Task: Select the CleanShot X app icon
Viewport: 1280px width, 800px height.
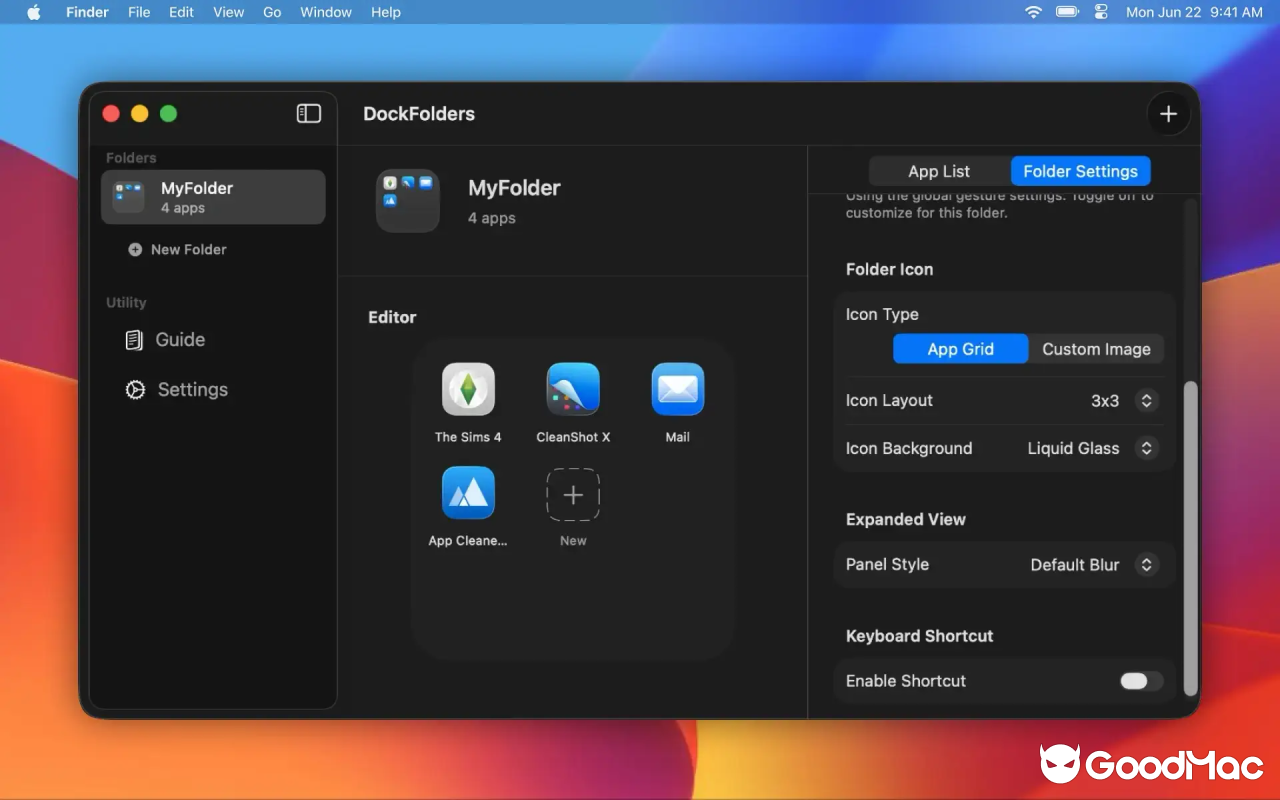Action: click(573, 389)
